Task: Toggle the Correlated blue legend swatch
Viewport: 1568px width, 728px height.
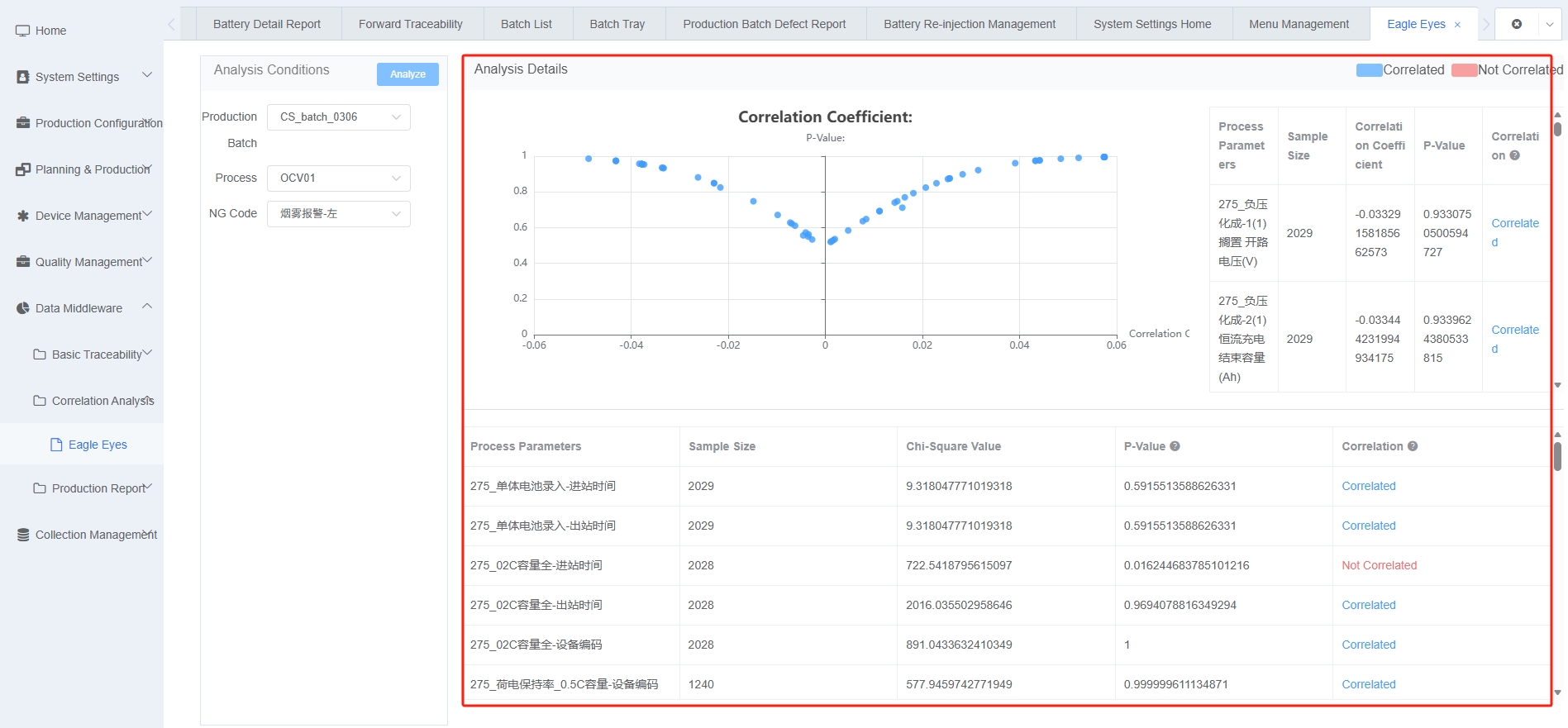Action: 1369,70
